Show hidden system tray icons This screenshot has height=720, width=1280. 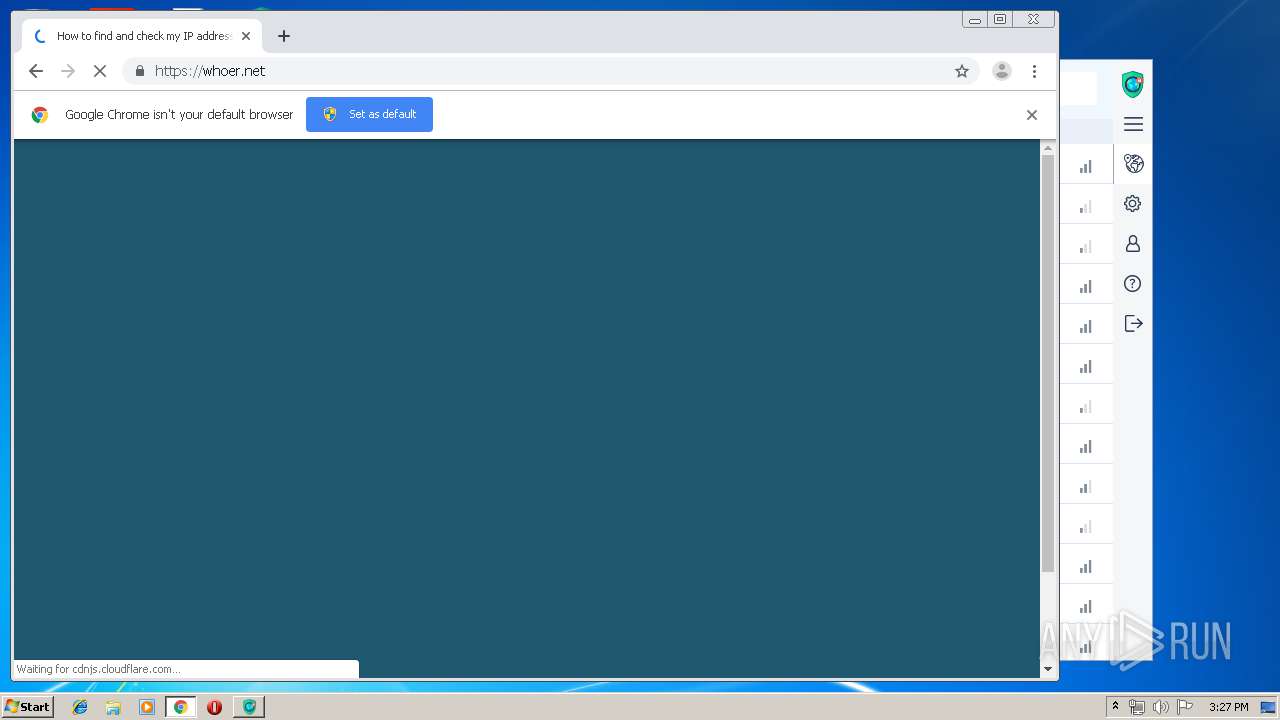coord(1116,707)
